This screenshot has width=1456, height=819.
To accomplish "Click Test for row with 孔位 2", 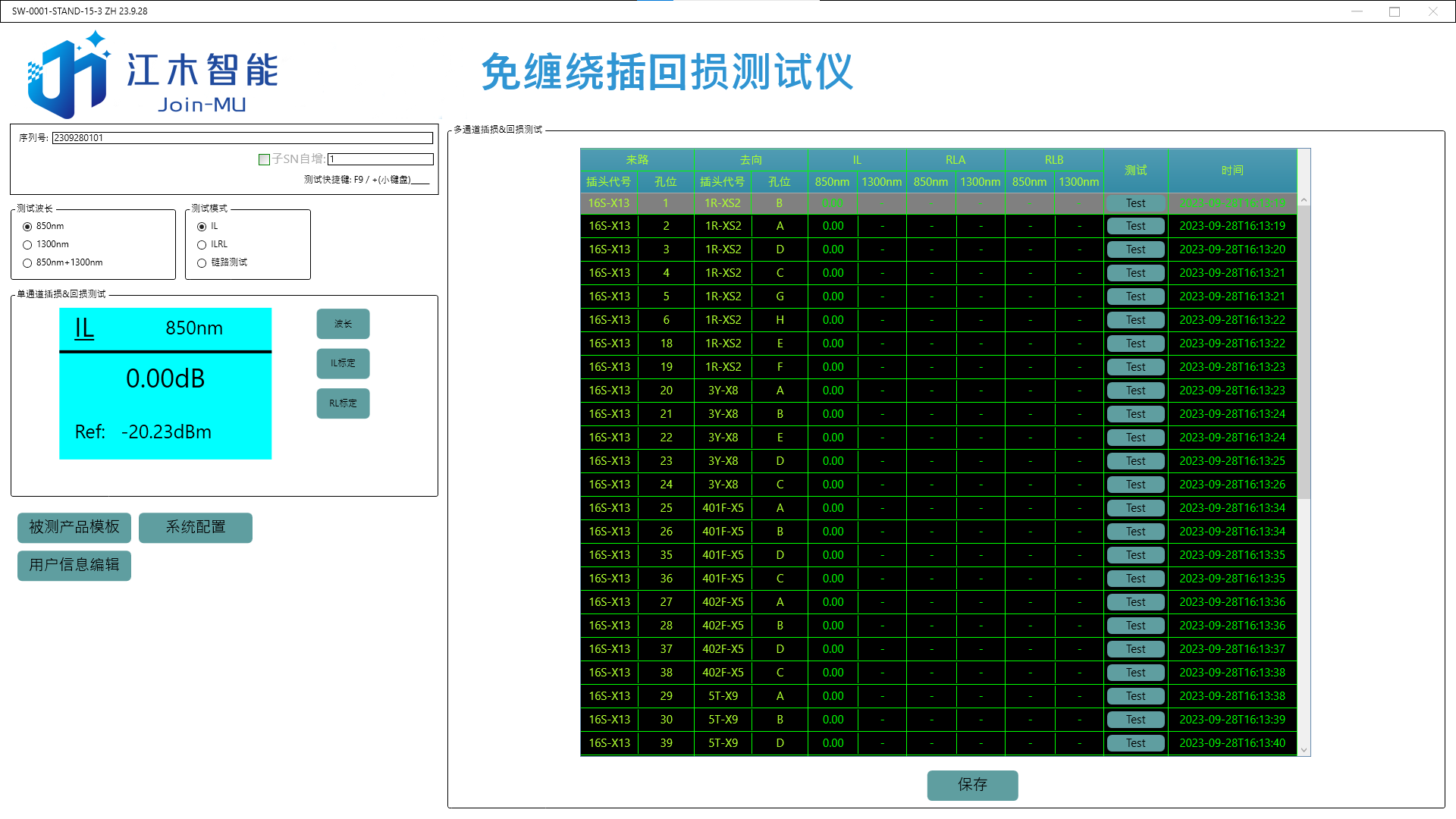I will 1135,226.
